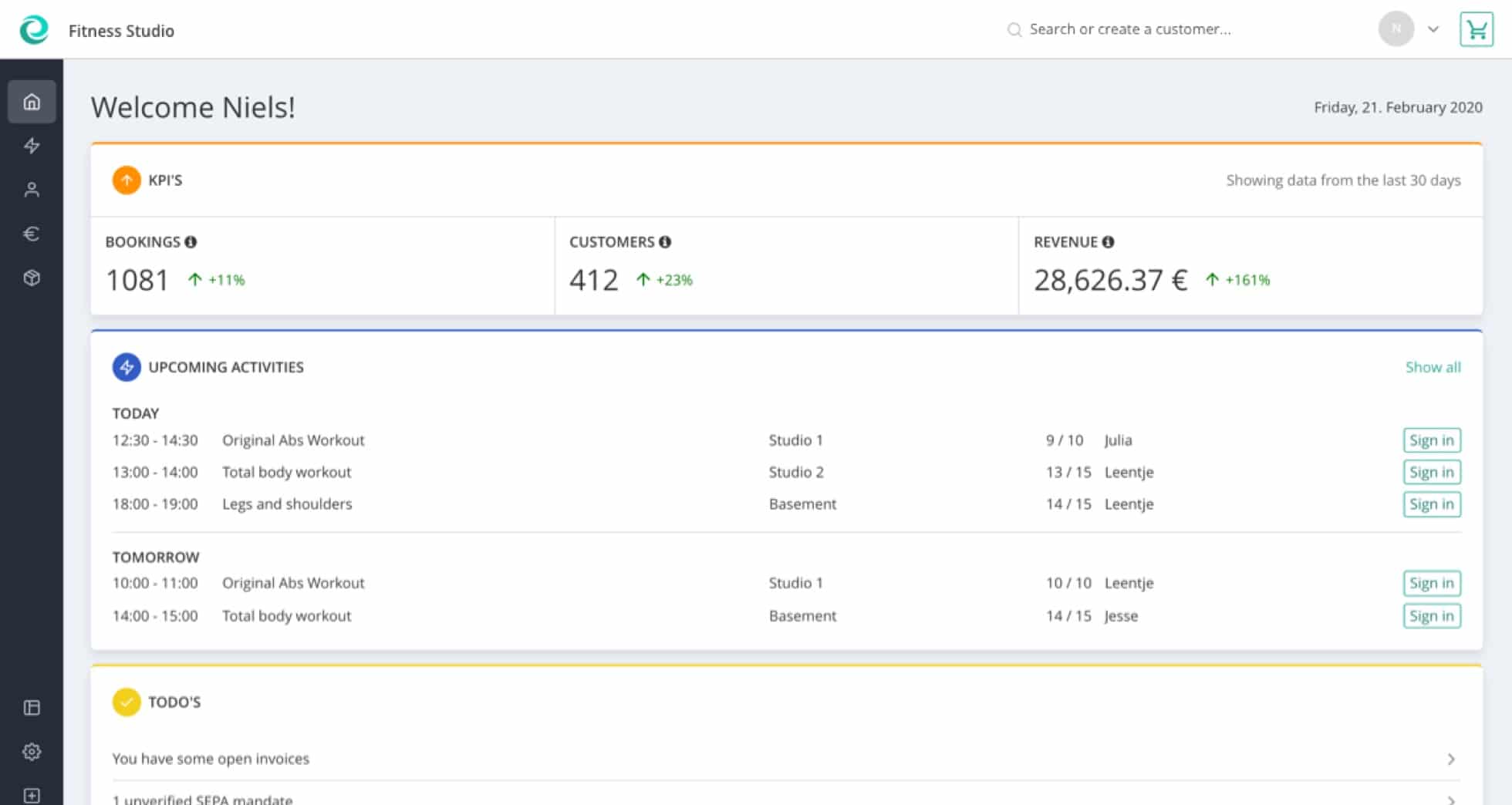Viewport: 1512px width, 805px height.
Task: Expand the open invoices todo chevron
Action: pos(1451,759)
